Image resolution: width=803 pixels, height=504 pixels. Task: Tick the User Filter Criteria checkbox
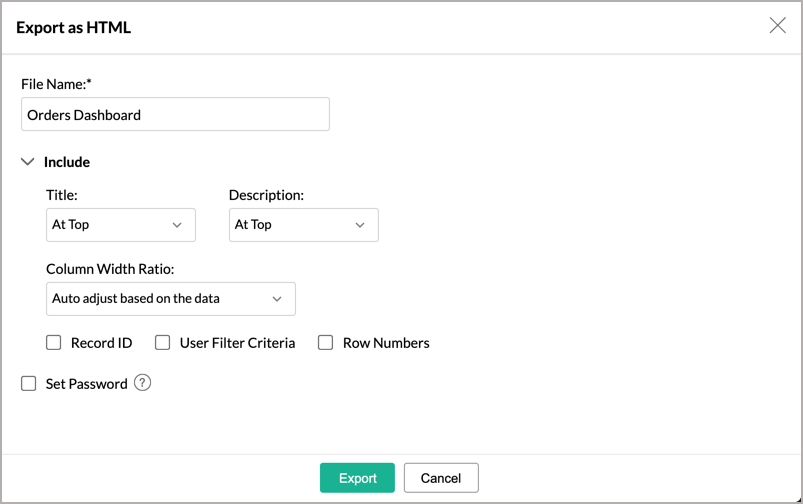(163, 343)
